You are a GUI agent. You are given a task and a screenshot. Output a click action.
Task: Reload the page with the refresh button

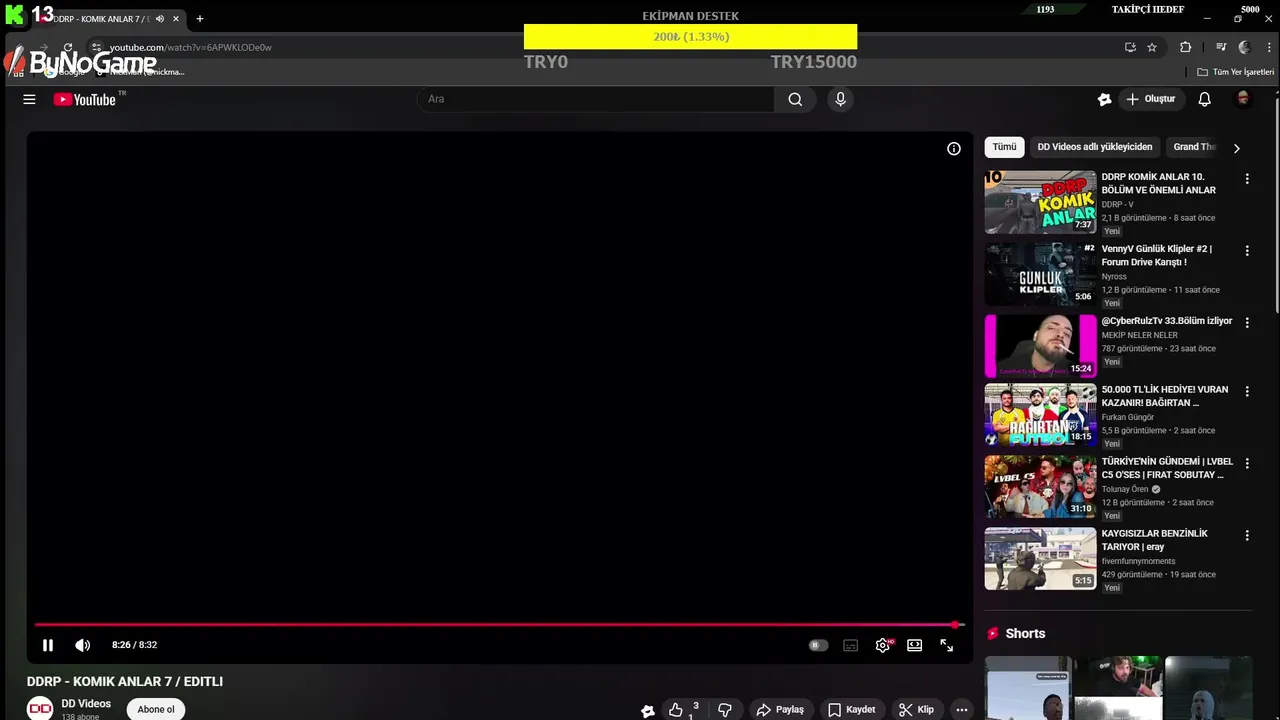click(68, 47)
